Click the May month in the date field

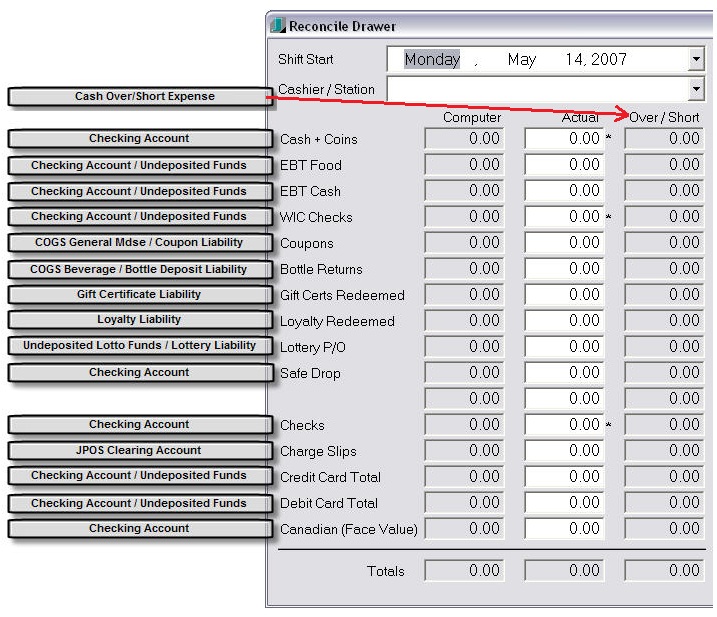(522, 59)
